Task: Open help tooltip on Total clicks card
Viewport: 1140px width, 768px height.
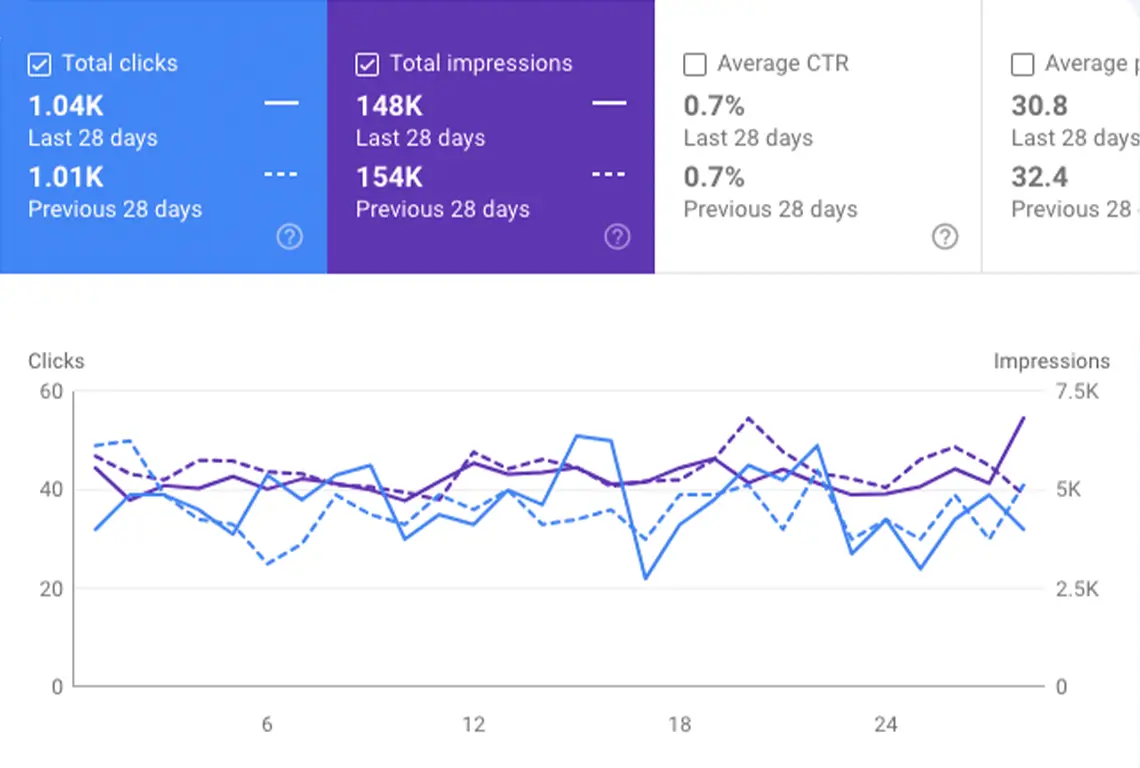Action: point(289,237)
